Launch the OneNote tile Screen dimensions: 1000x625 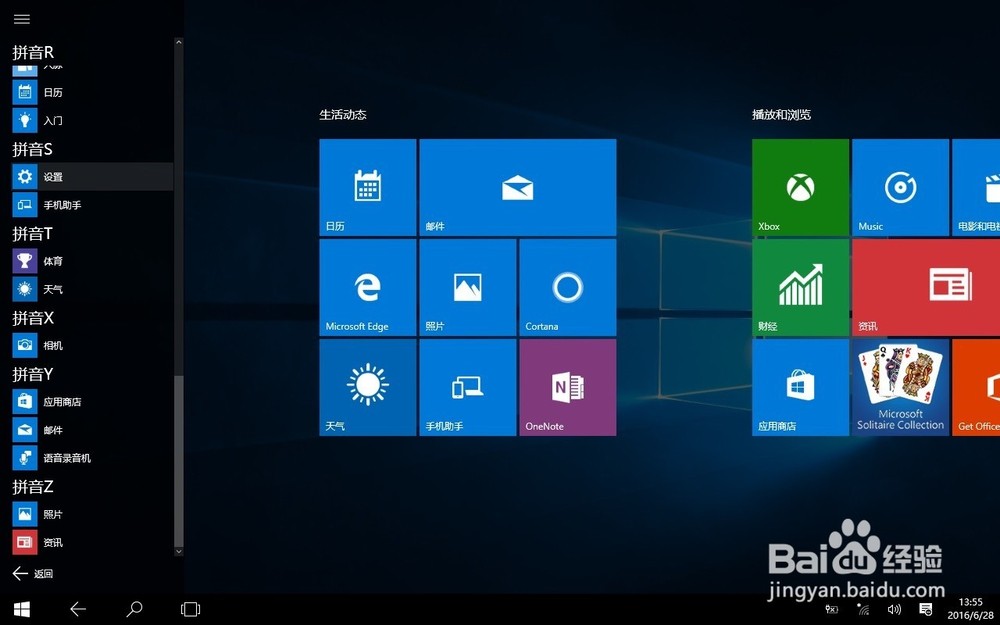pos(568,388)
